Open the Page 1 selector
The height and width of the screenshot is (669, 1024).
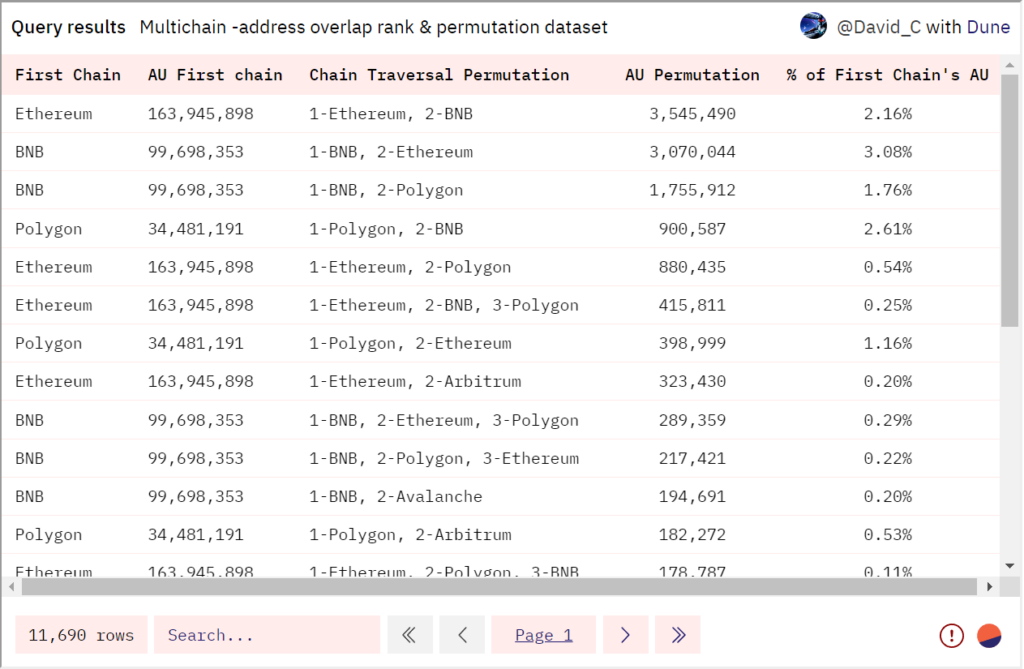[x=543, y=634]
